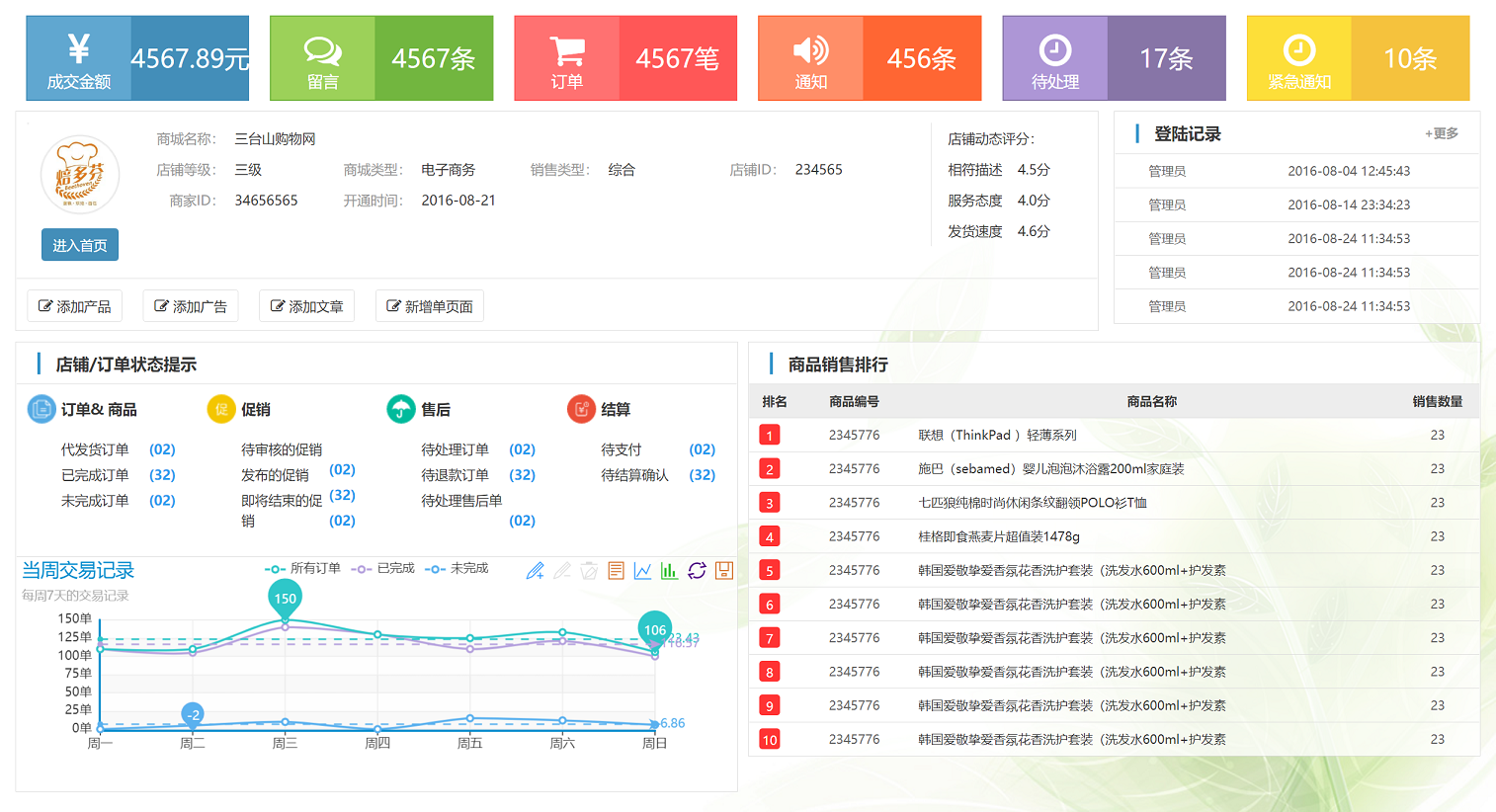Image resolution: width=1496 pixels, height=812 pixels.
Task: Click the data view icon on the chart
Action: (x=616, y=570)
